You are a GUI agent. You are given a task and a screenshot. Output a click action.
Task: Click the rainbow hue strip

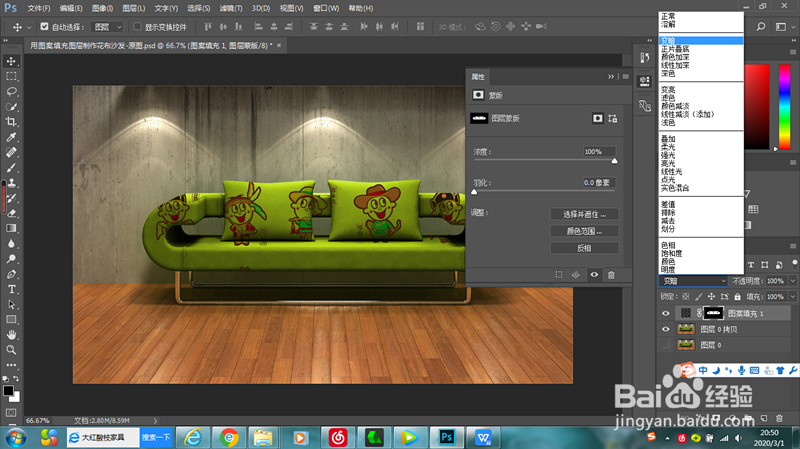click(x=785, y=107)
